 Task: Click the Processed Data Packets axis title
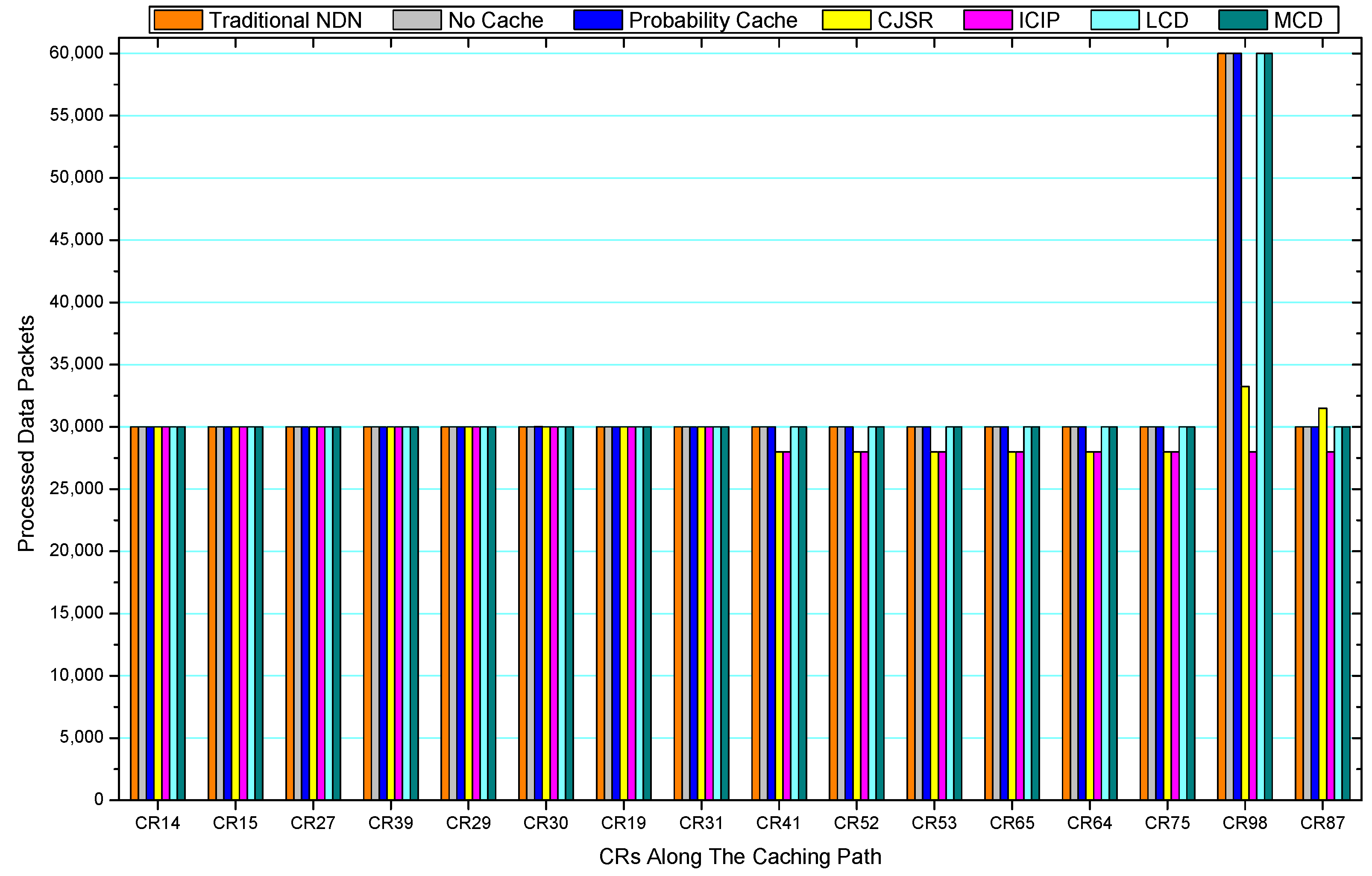pyautogui.click(x=26, y=433)
